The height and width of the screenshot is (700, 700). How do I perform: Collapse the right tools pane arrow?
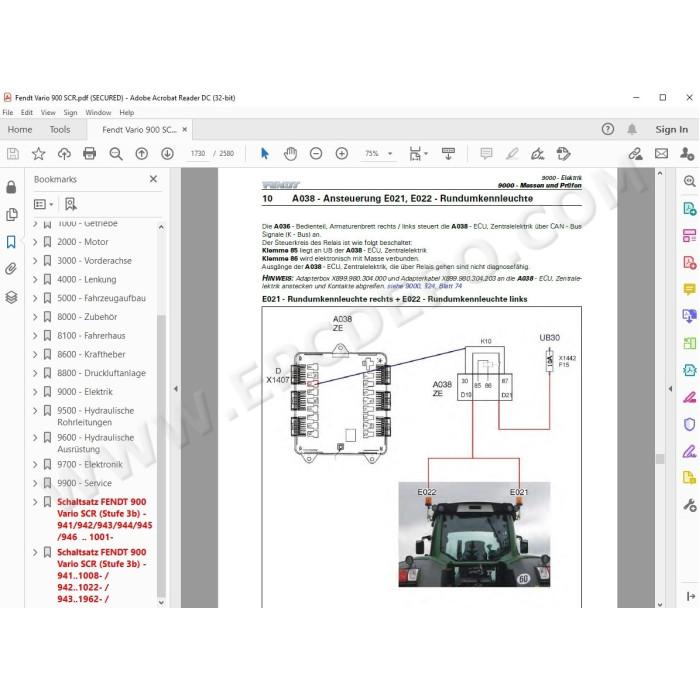coord(670,389)
